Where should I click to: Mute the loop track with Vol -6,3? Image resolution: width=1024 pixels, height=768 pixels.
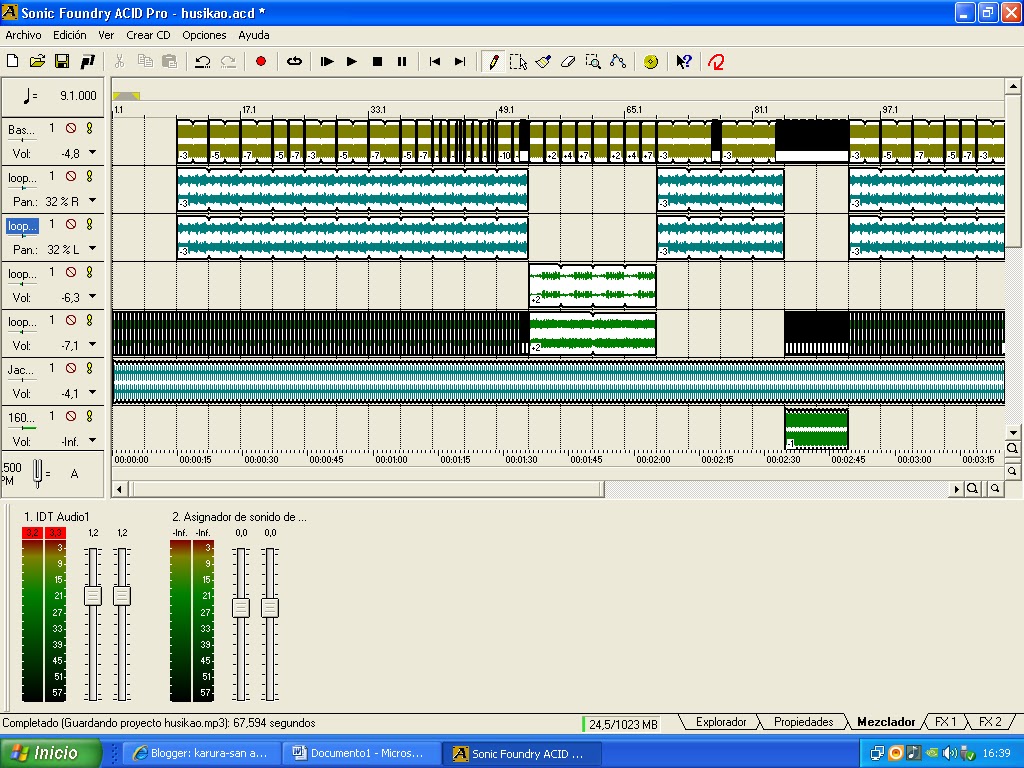[x=71, y=272]
